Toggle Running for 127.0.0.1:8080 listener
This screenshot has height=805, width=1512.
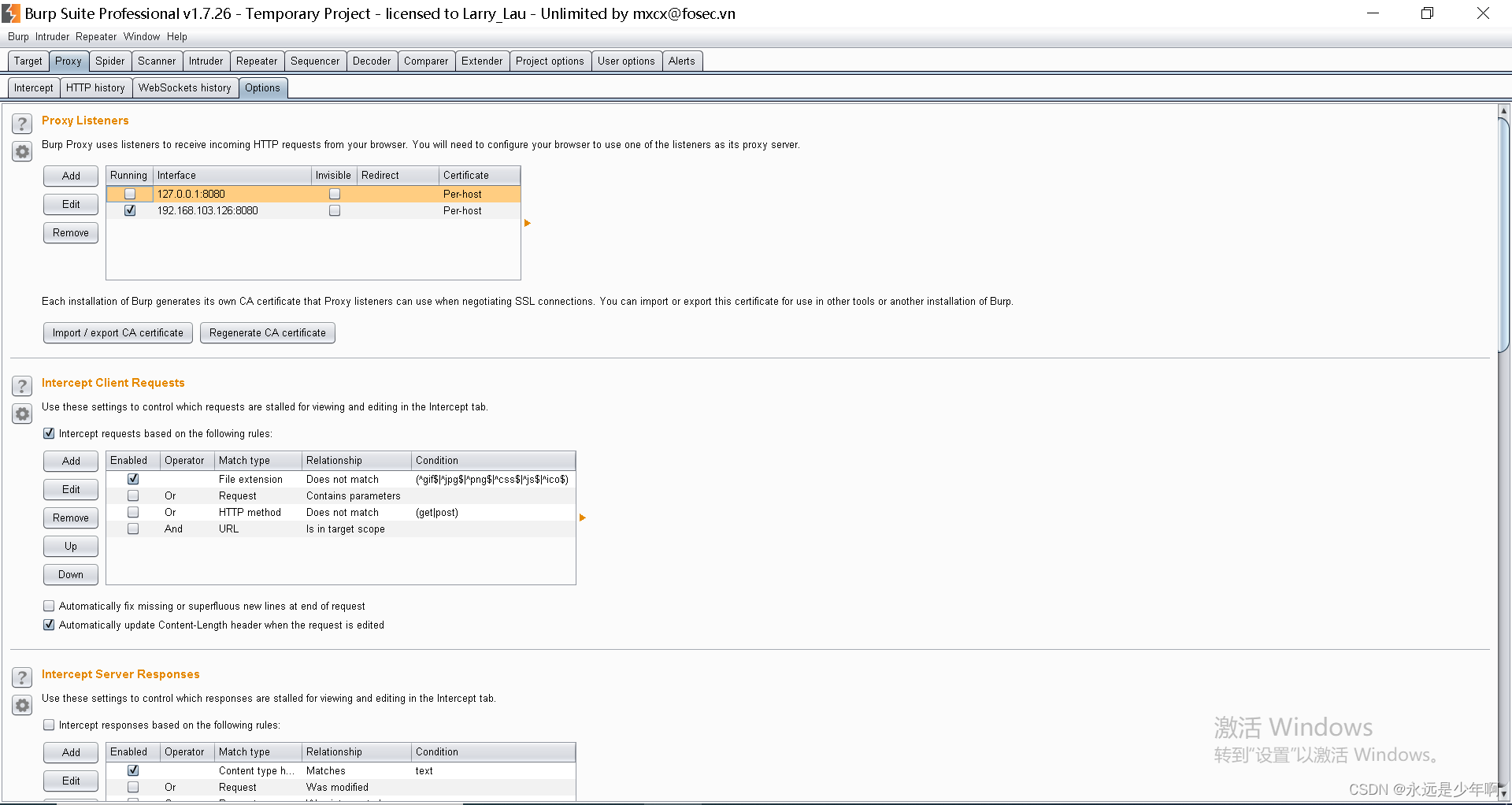pos(130,194)
